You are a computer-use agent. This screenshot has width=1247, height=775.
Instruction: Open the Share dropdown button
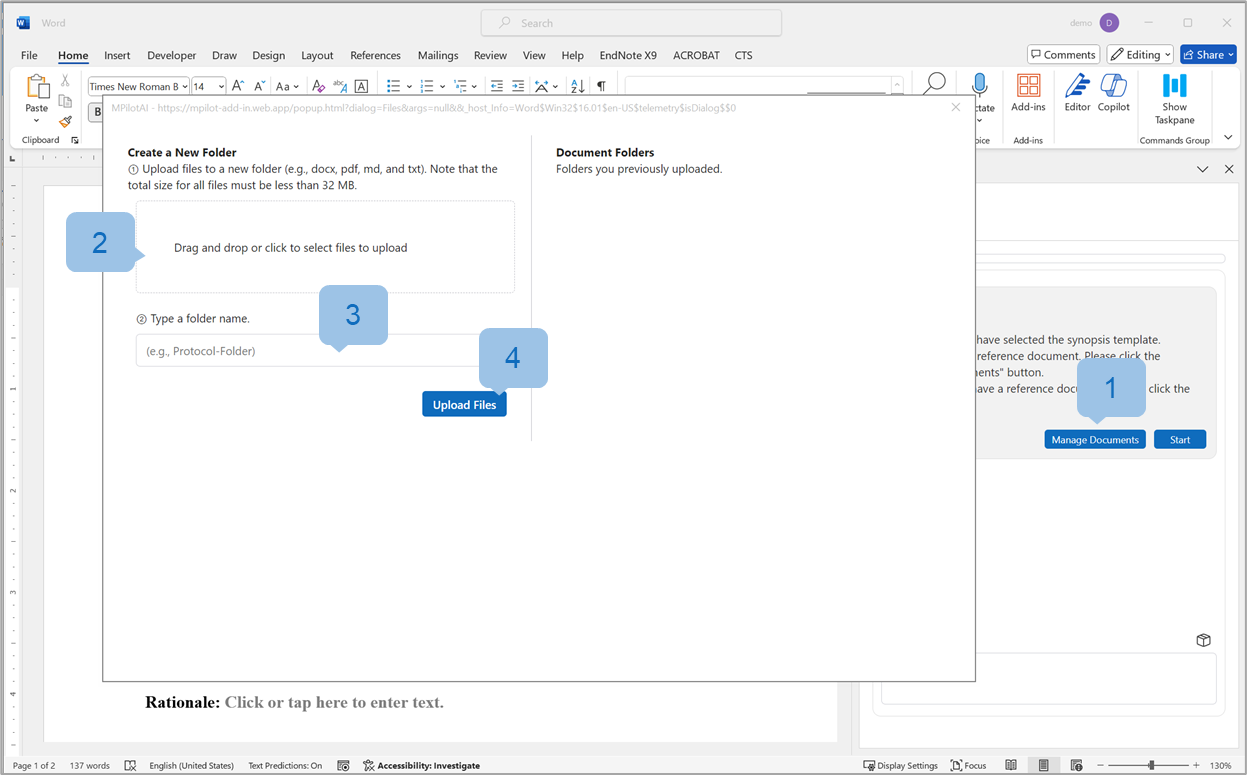(x=1208, y=55)
